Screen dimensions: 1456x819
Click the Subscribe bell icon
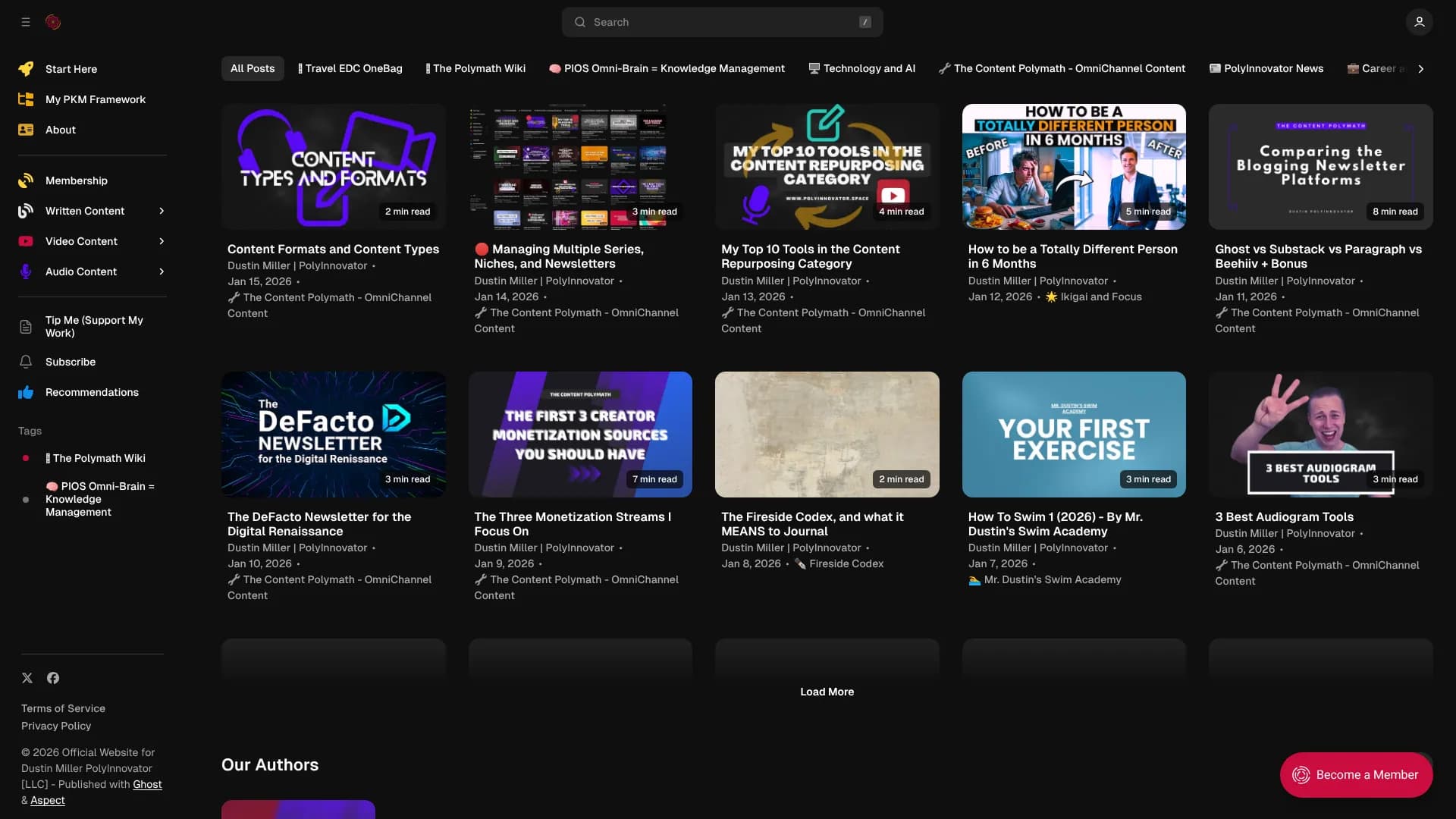click(x=26, y=362)
